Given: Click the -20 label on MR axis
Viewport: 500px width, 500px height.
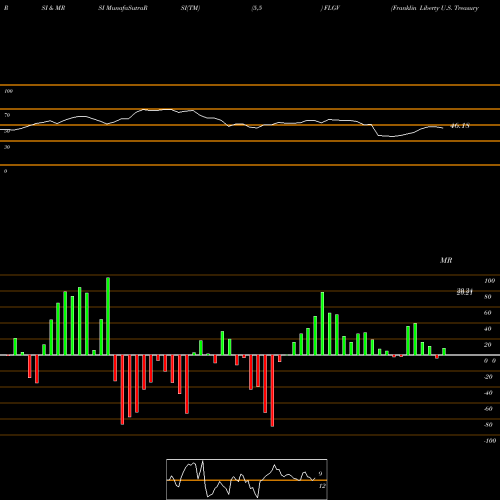Looking at the screenshot, I should pyautogui.click(x=488, y=377).
